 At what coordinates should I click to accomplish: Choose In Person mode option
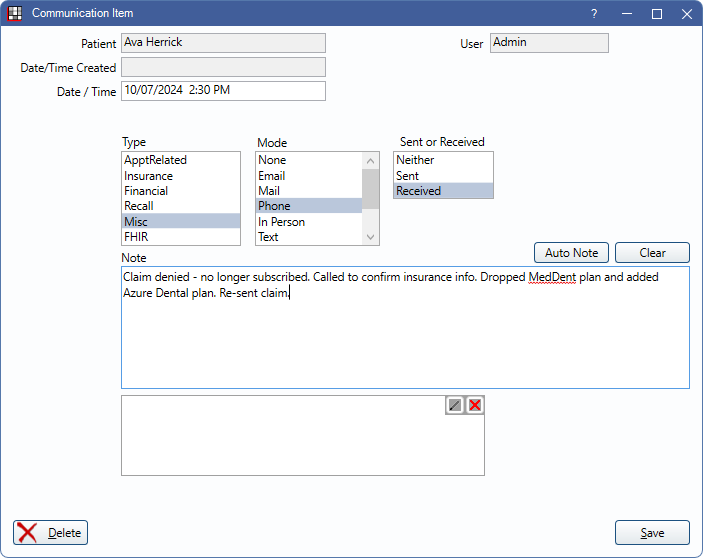281,222
